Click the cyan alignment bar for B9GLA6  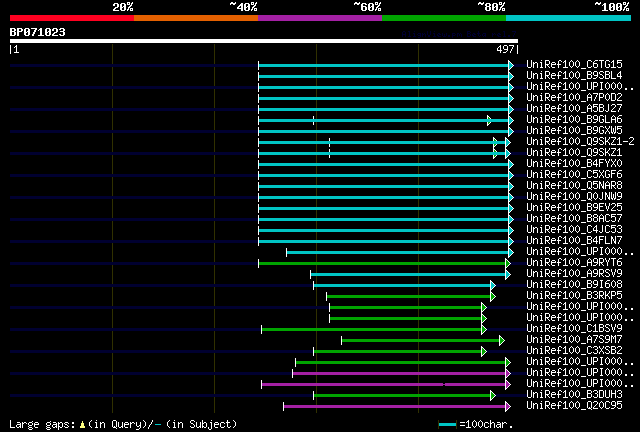coord(384,120)
